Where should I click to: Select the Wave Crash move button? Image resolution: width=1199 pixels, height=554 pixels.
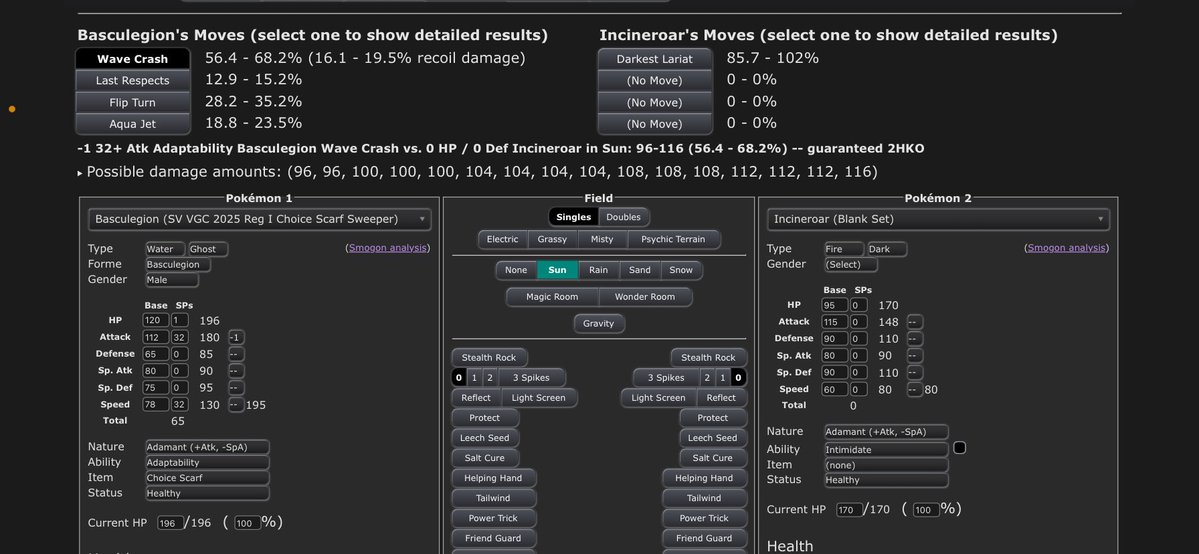(132, 59)
